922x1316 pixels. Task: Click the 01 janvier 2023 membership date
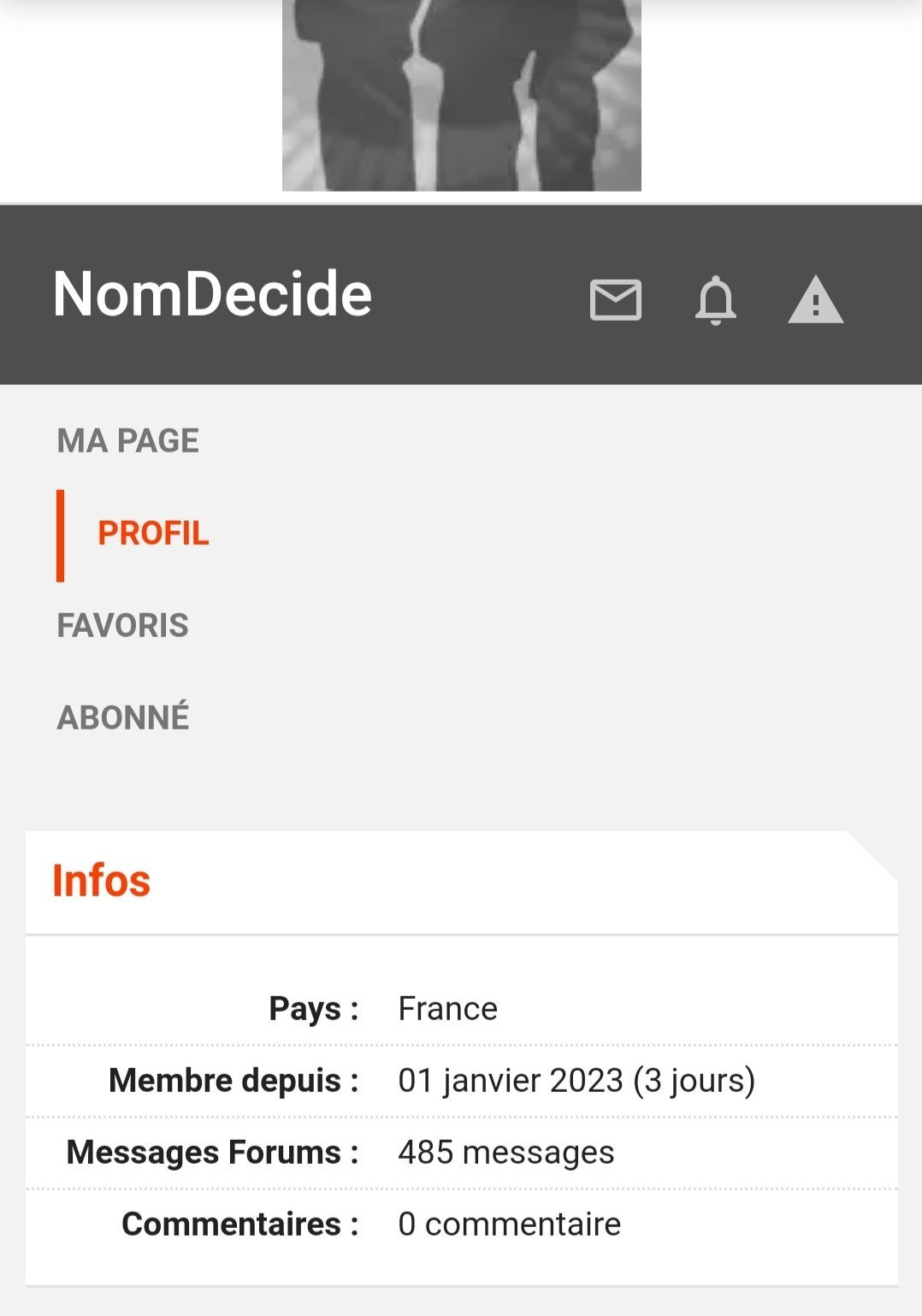511,1080
